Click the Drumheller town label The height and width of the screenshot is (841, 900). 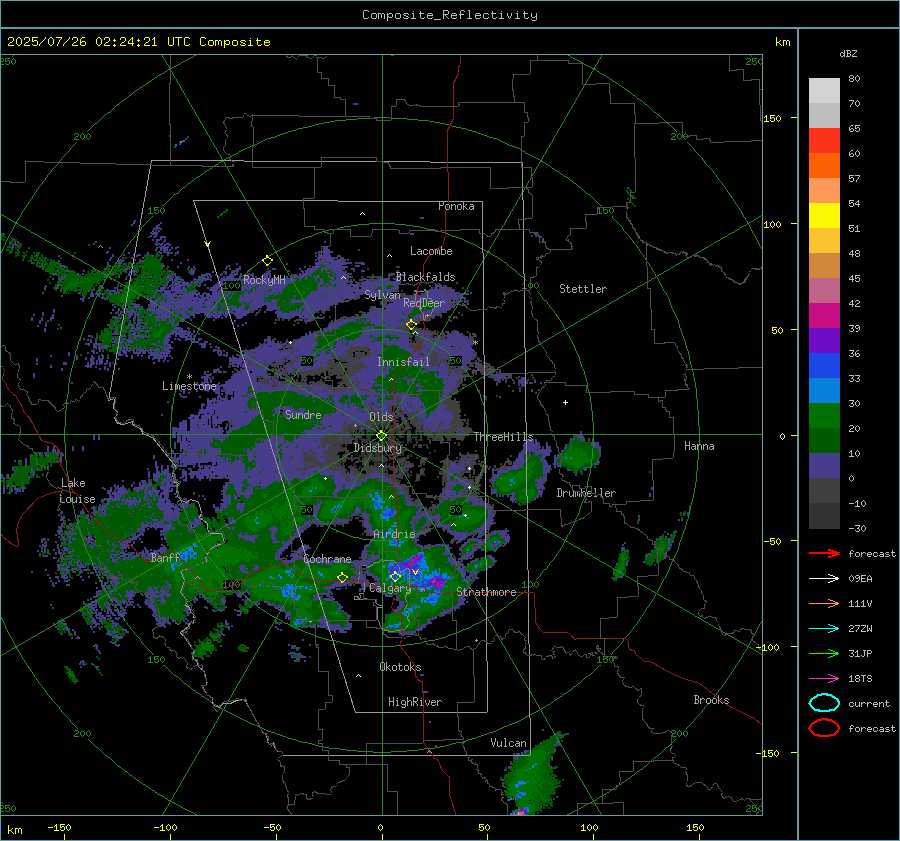[x=586, y=493]
